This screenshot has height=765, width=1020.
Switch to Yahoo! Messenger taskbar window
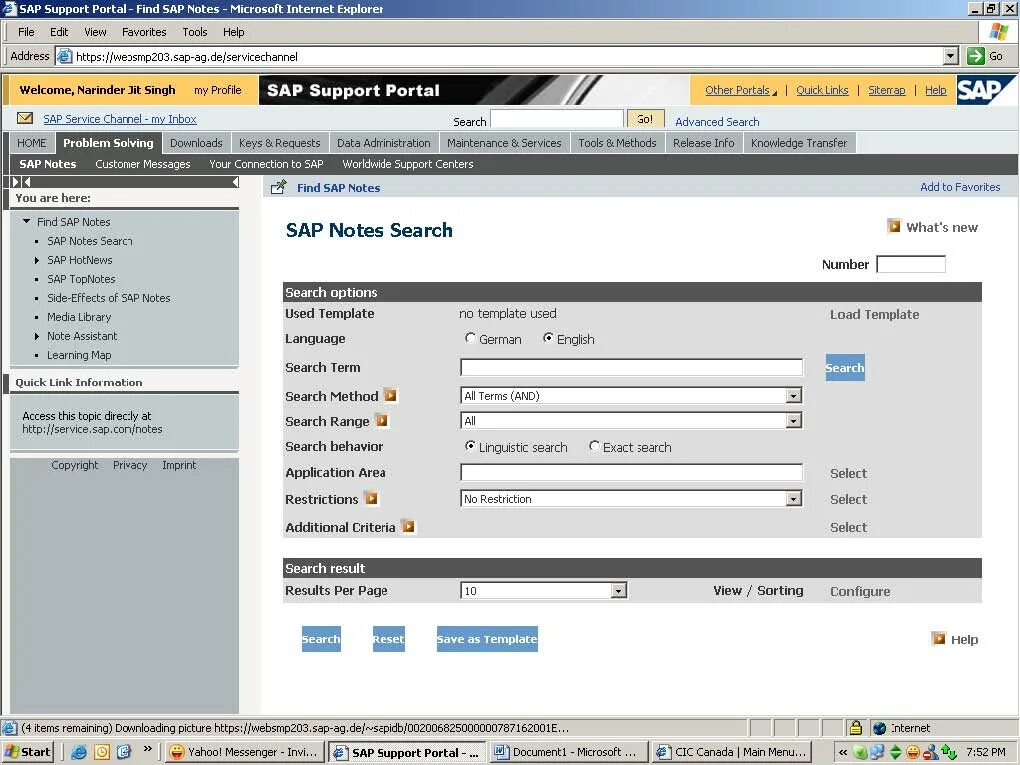coord(244,752)
